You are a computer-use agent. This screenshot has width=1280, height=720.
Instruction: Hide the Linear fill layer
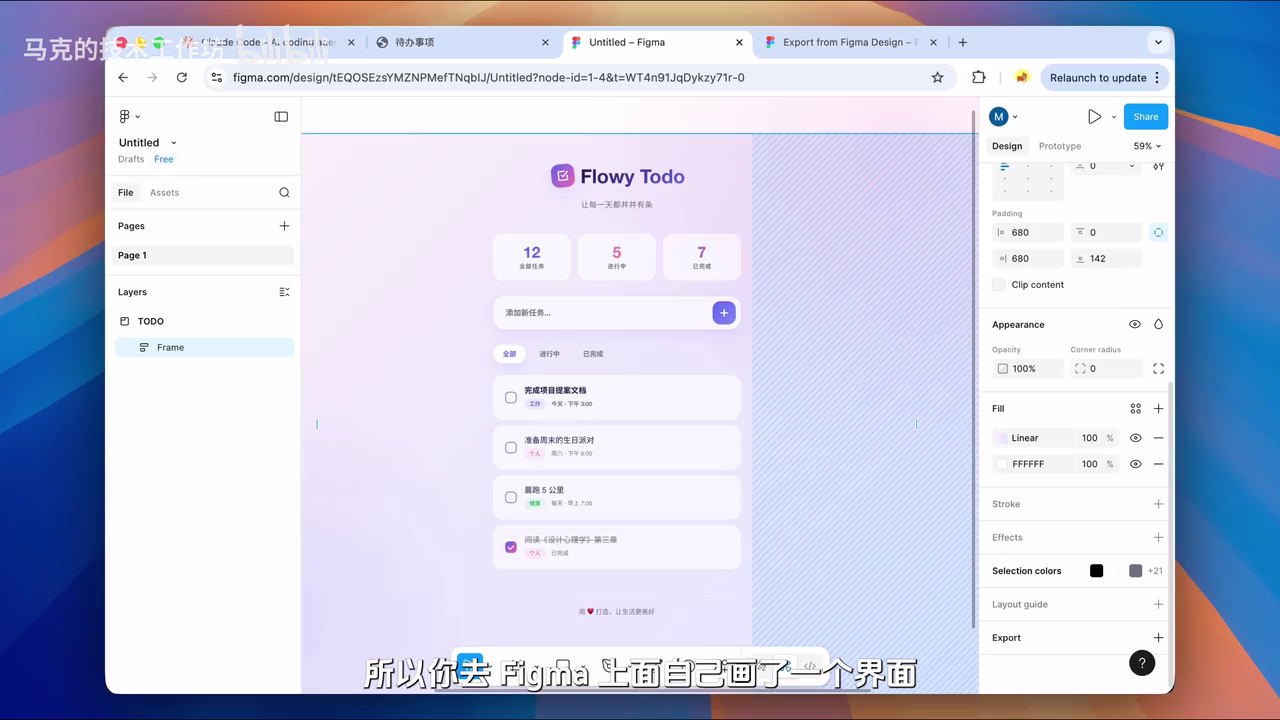click(x=1135, y=438)
